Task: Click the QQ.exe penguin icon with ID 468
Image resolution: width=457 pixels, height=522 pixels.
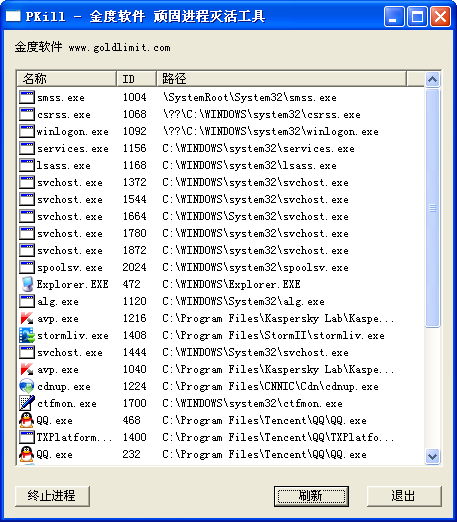Action: (x=27, y=420)
